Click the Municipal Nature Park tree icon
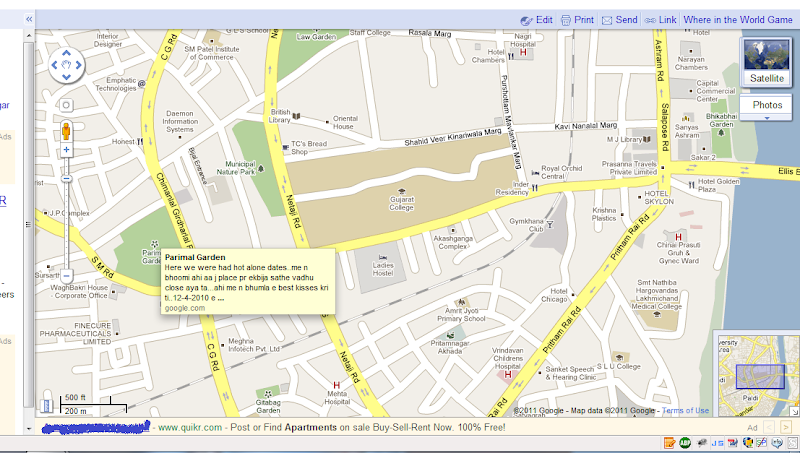 click(261, 168)
